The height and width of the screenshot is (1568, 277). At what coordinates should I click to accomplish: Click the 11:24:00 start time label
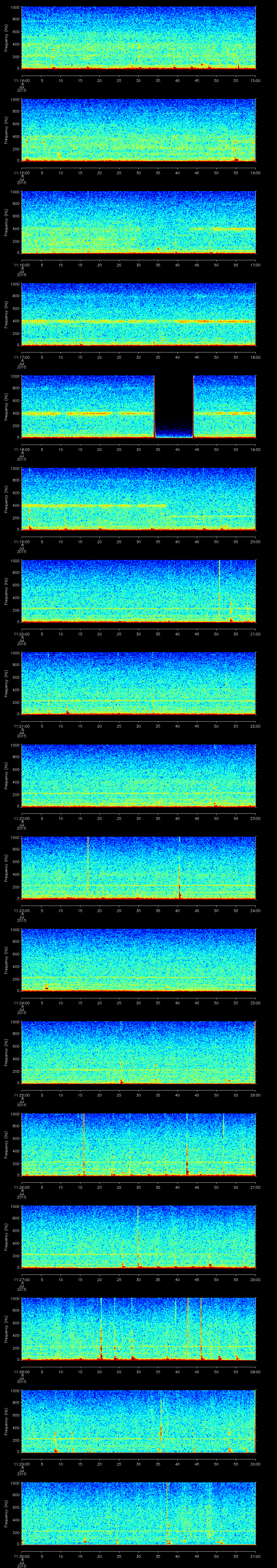pyautogui.click(x=22, y=1003)
